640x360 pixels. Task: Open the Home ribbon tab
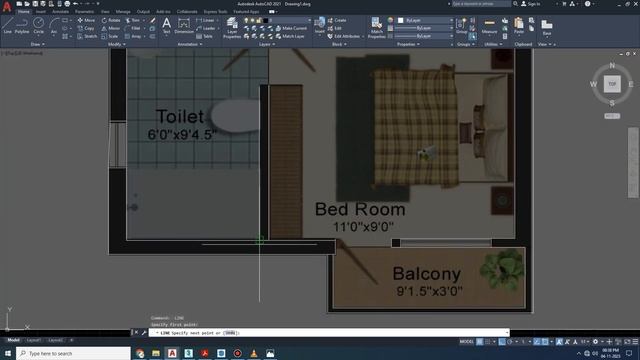click(x=24, y=12)
